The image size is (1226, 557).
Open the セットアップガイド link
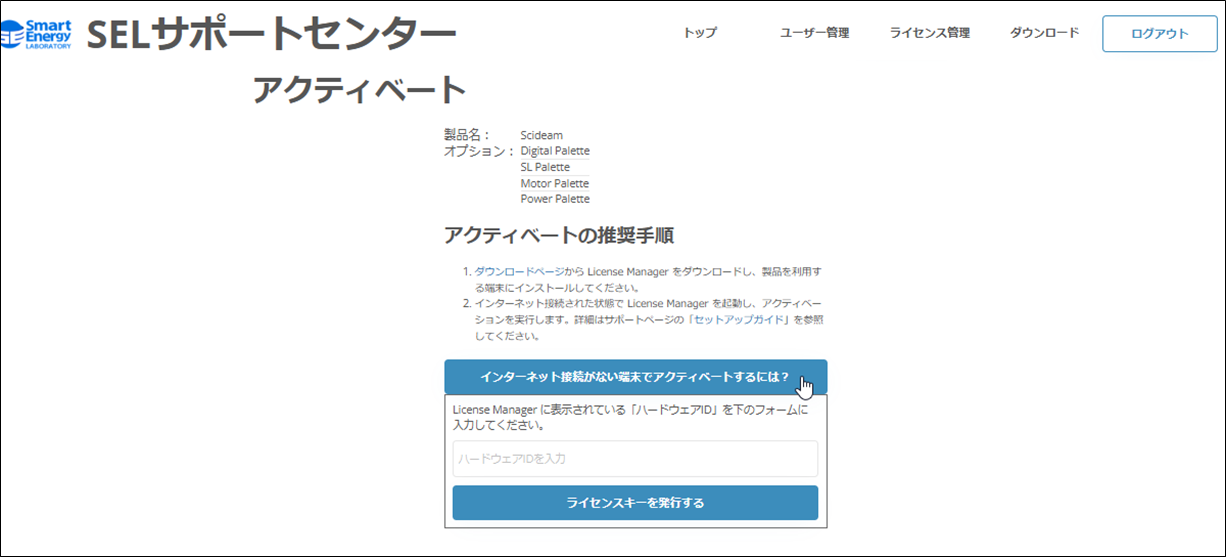click(x=741, y=319)
